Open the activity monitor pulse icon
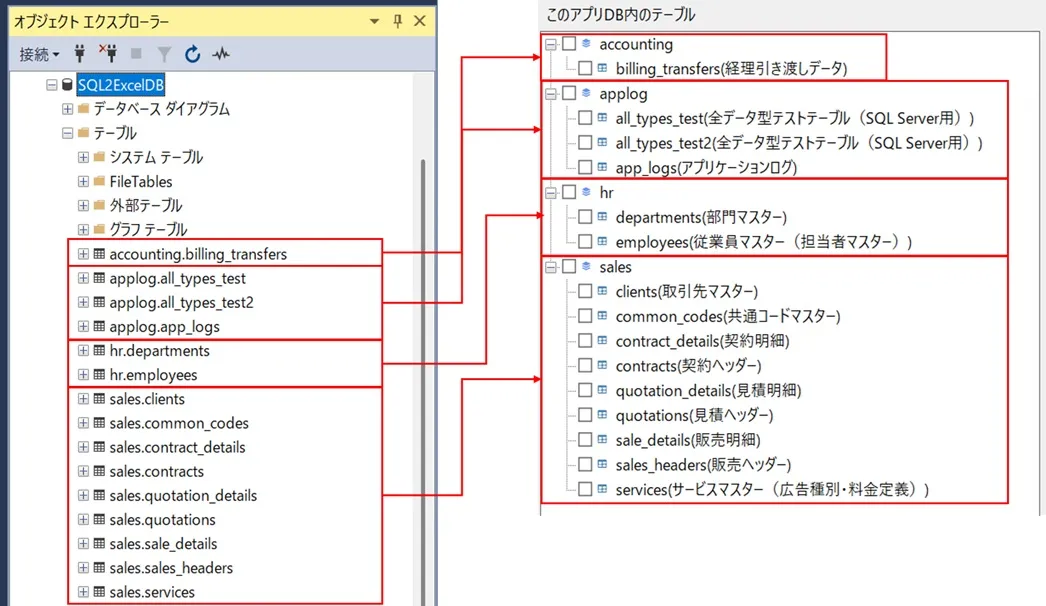Viewport: 1046px width, 606px height. (221, 54)
